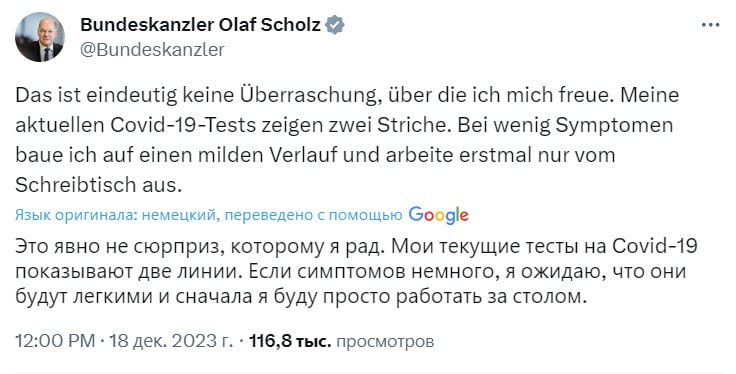Click the 116,8 тыс. view count
The height and width of the screenshot is (374, 736).
[290, 341]
